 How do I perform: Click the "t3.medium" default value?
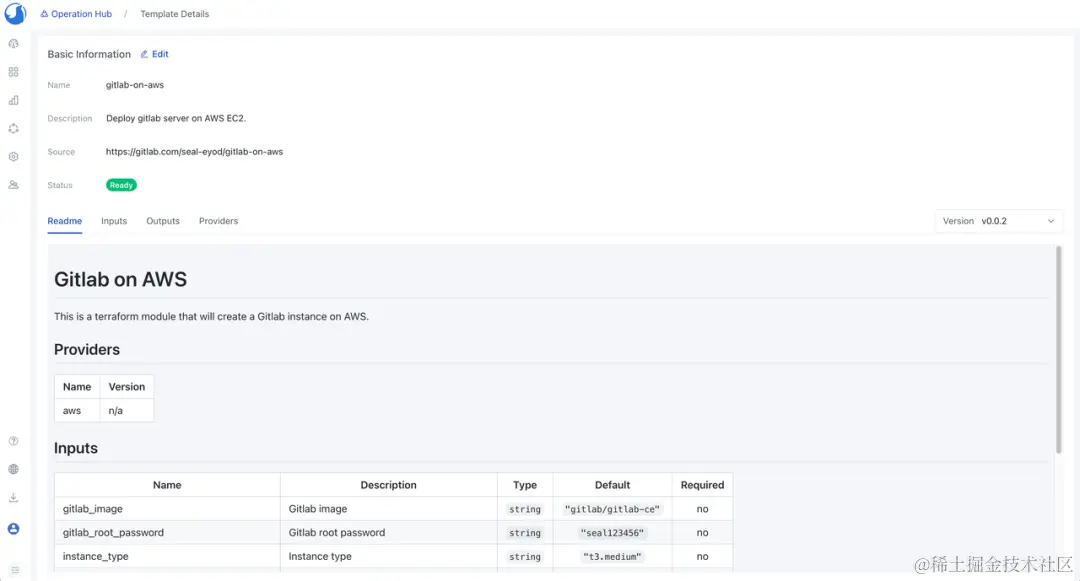[x=612, y=556]
